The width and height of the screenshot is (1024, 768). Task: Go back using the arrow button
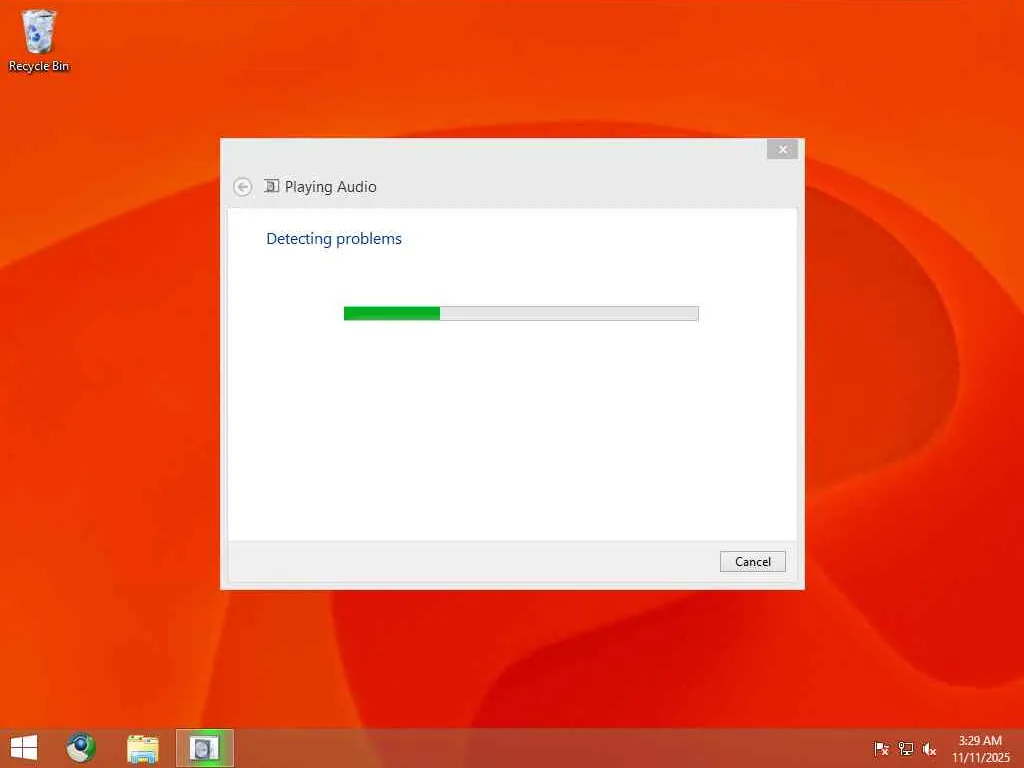coord(242,187)
